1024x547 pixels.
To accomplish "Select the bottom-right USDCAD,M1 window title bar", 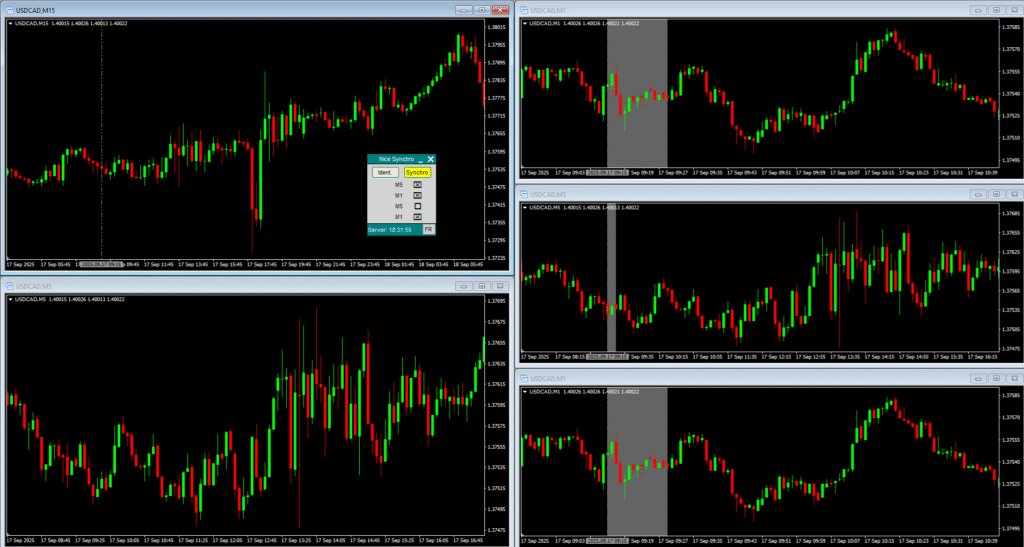I will (750, 378).
